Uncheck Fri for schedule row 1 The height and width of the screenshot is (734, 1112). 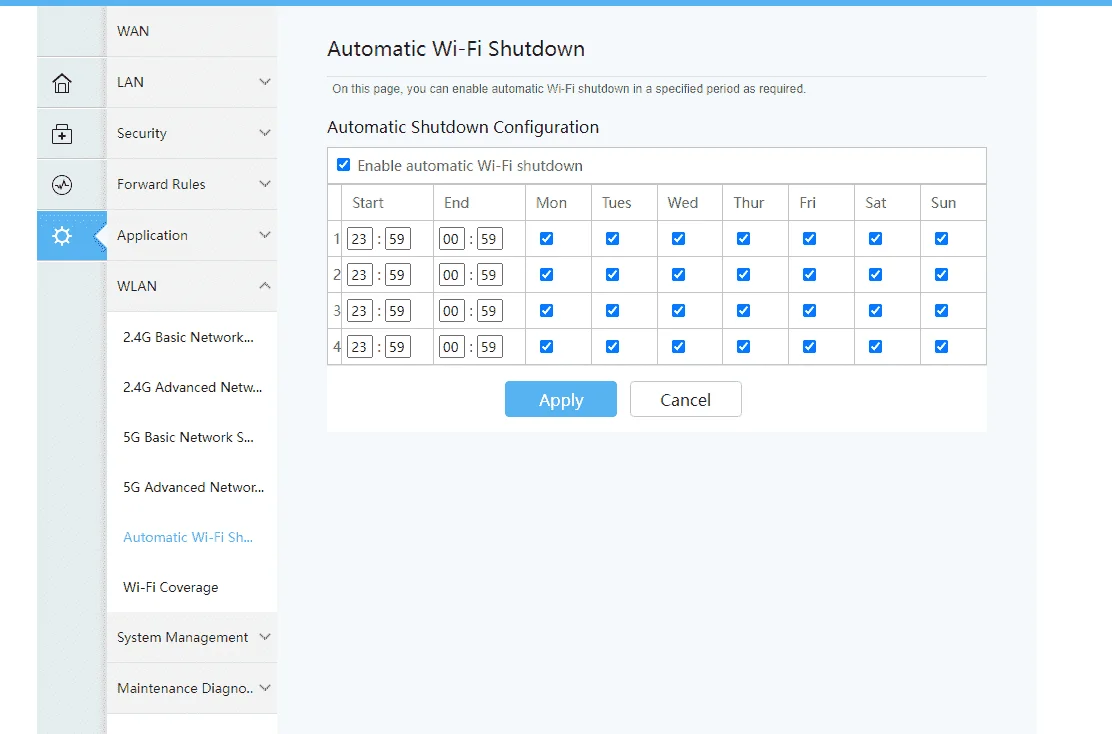(x=809, y=238)
